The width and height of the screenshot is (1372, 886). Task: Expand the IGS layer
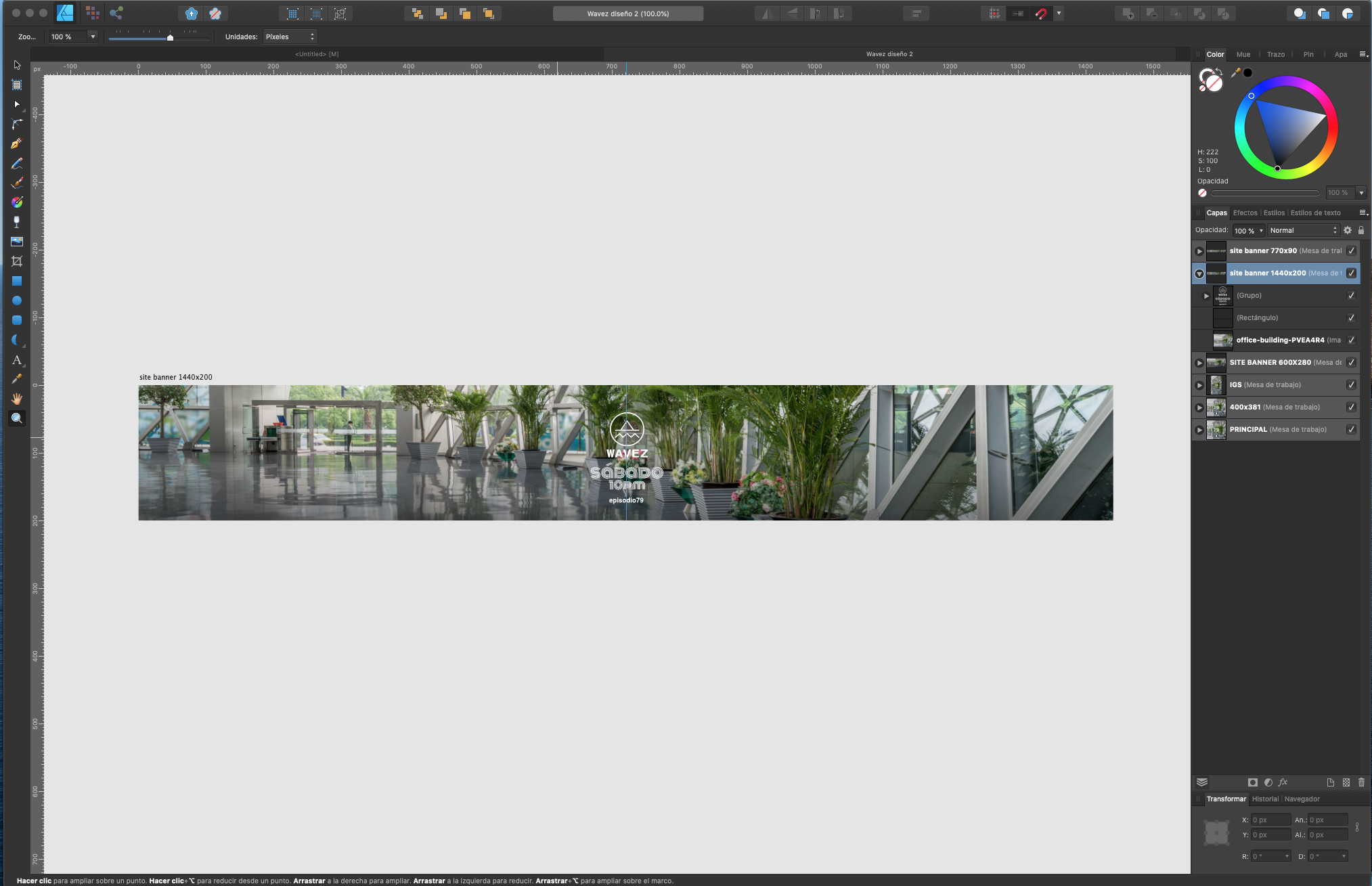pos(1199,385)
